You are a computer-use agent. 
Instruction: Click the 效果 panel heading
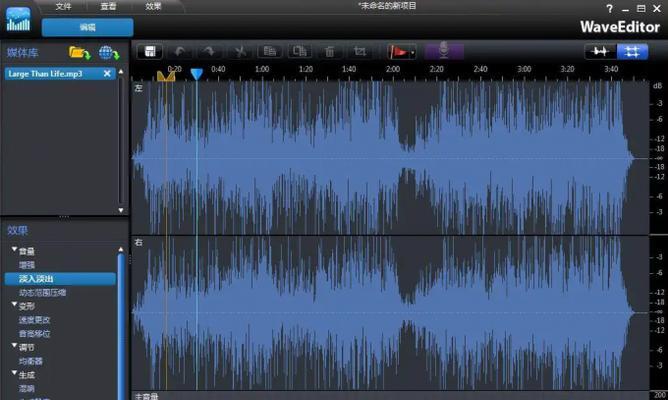(17, 230)
